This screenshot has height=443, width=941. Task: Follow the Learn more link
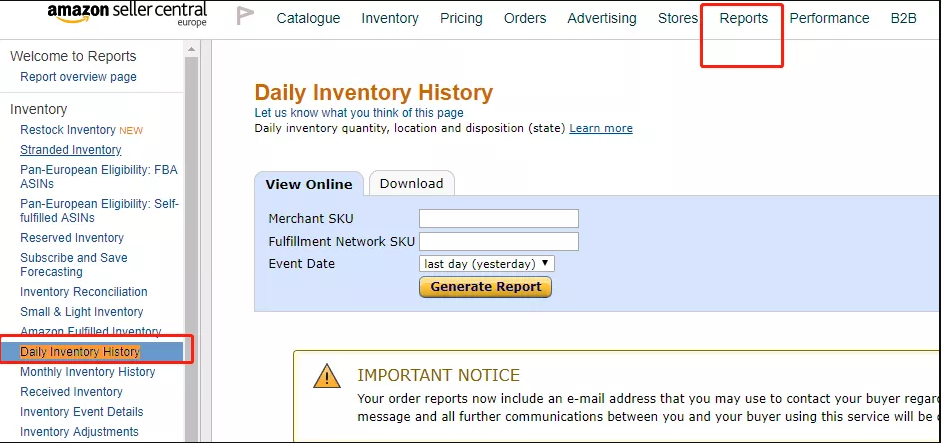601,128
